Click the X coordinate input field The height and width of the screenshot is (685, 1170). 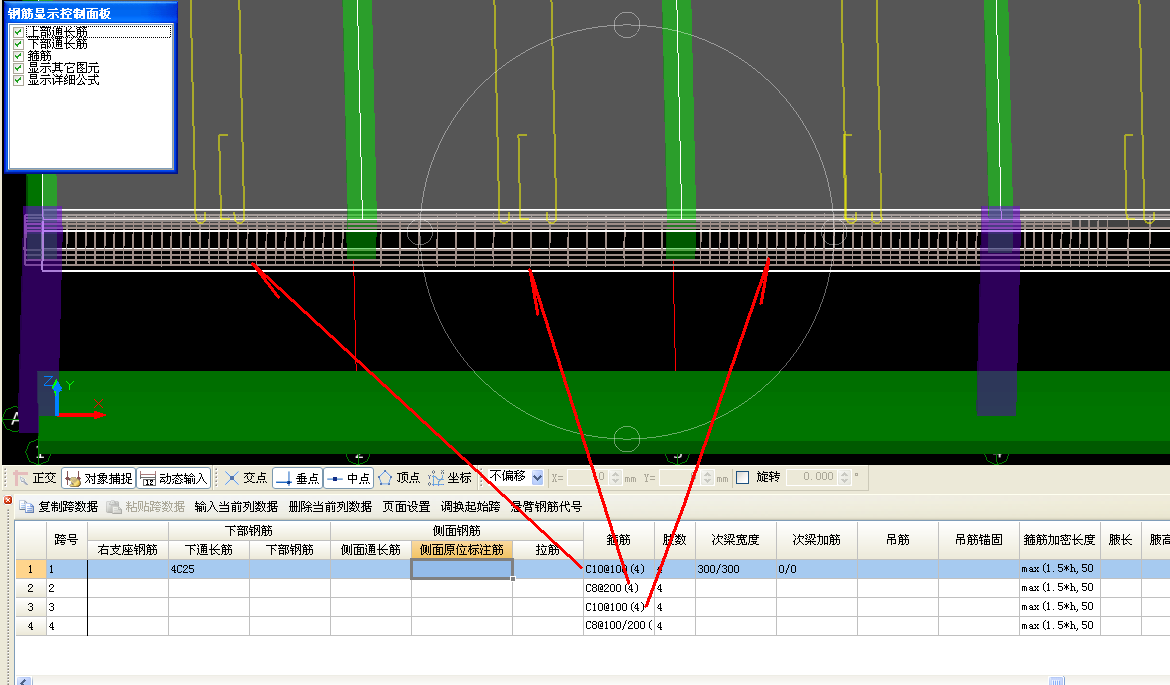587,478
